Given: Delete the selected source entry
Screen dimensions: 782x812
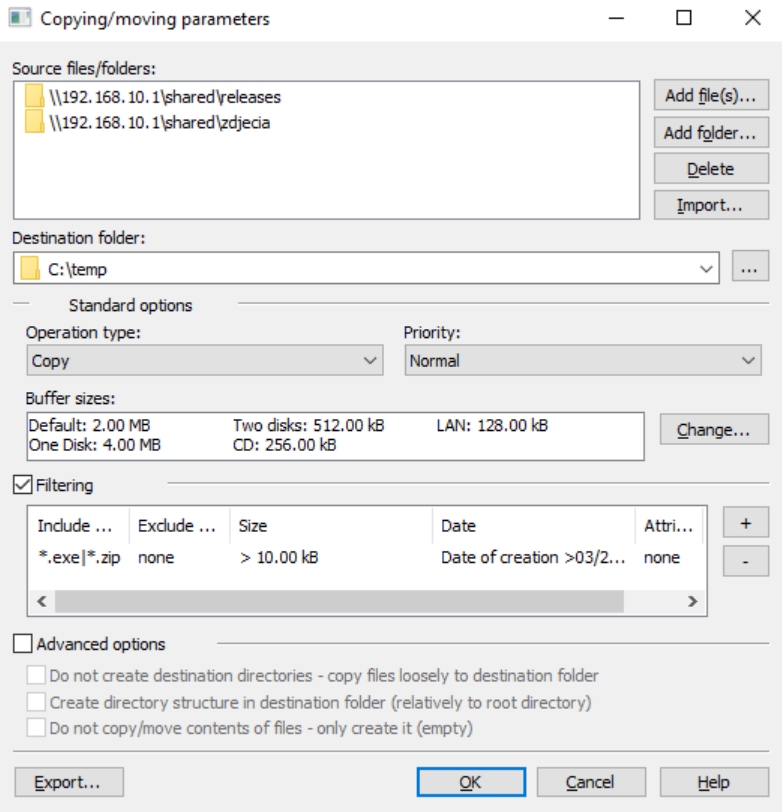Looking at the screenshot, I should [x=711, y=169].
